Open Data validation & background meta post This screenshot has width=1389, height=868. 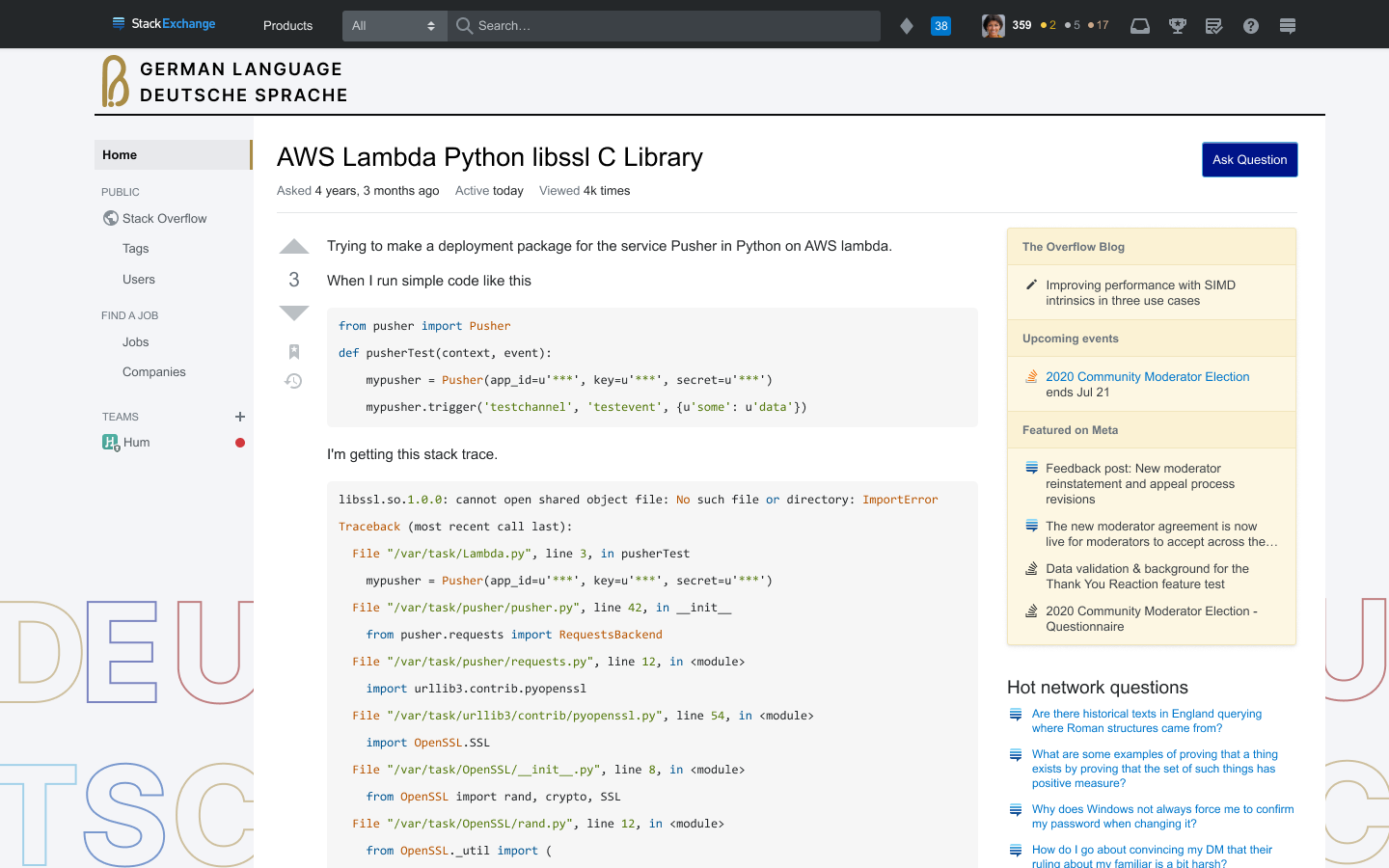pos(1147,577)
